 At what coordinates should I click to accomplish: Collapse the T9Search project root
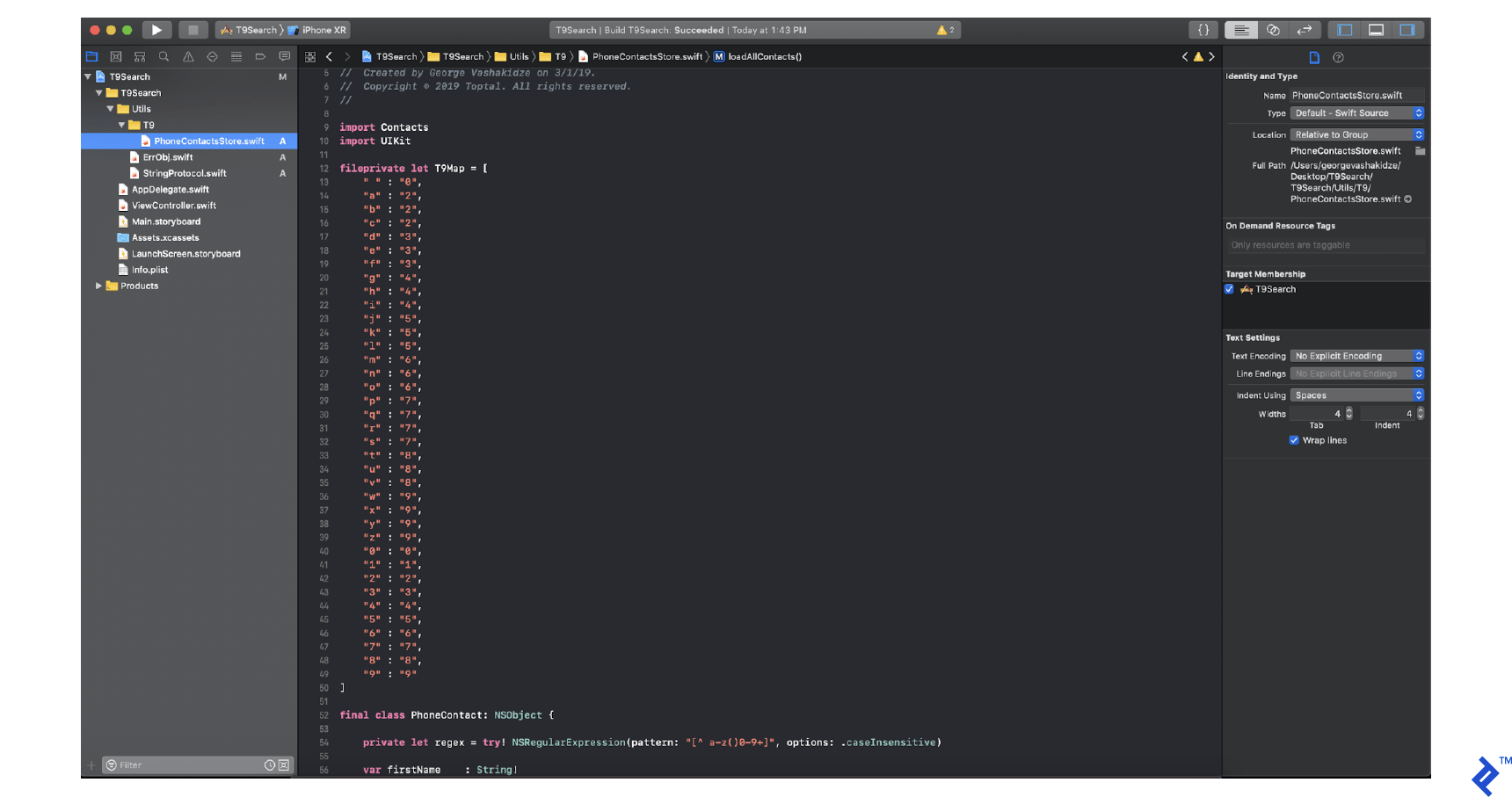(x=88, y=76)
